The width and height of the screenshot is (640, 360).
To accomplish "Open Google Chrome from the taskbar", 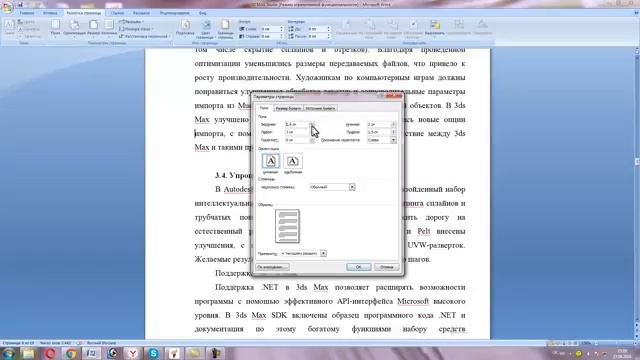I will pos(71,353).
